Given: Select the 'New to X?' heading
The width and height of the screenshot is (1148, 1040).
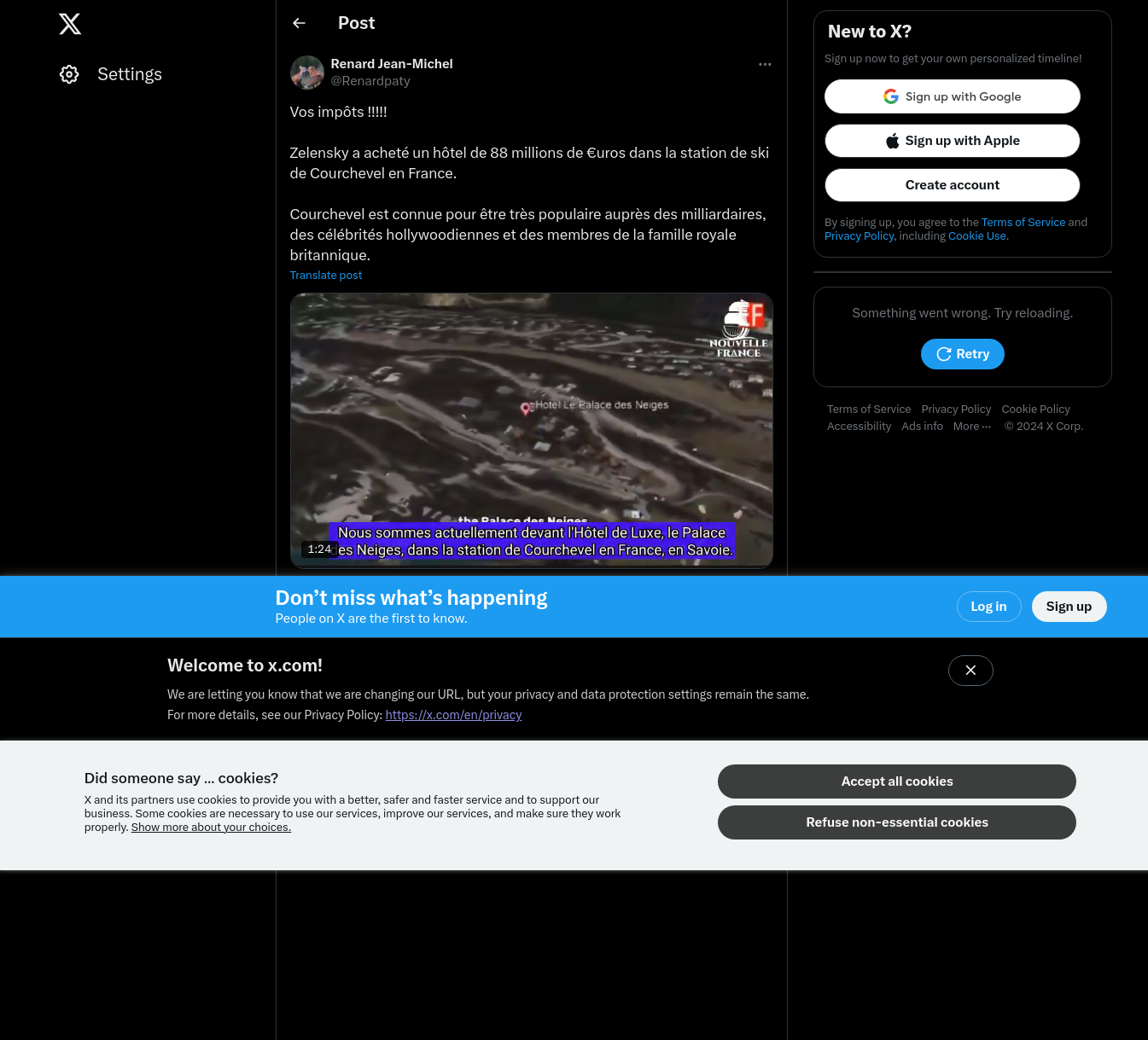Looking at the screenshot, I should pos(870,32).
